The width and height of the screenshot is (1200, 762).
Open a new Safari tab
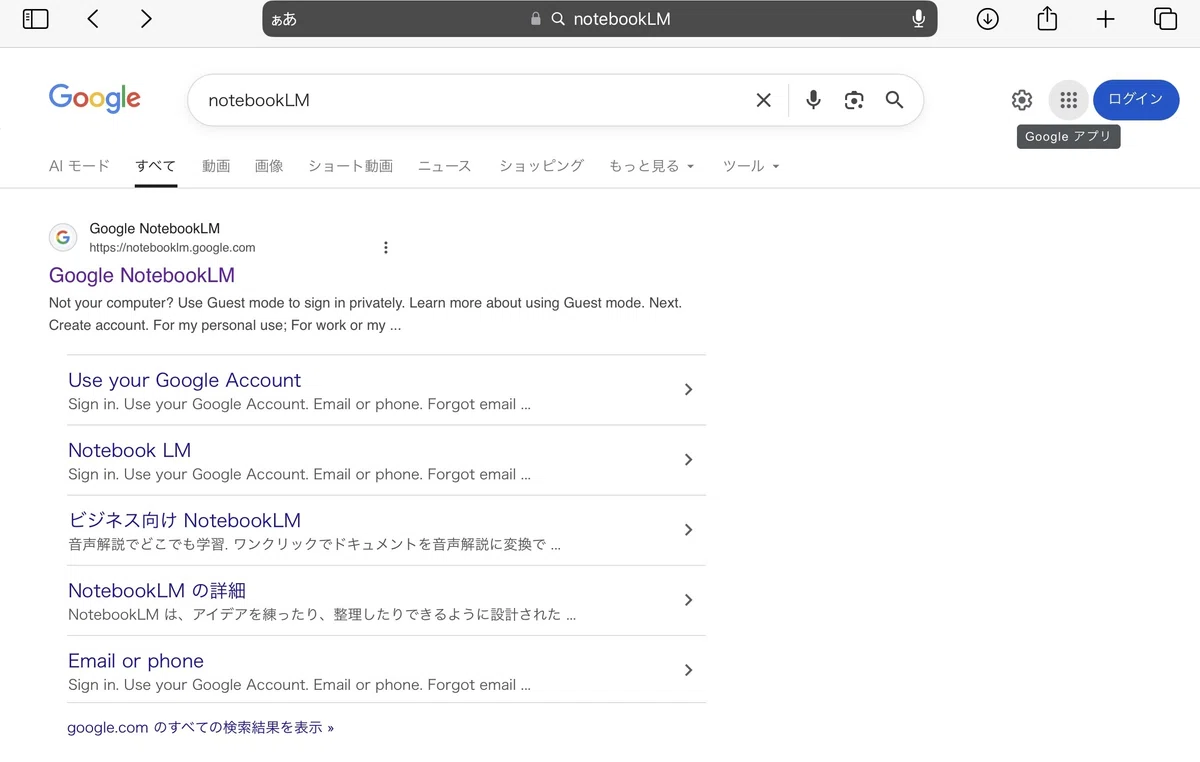point(1105,19)
